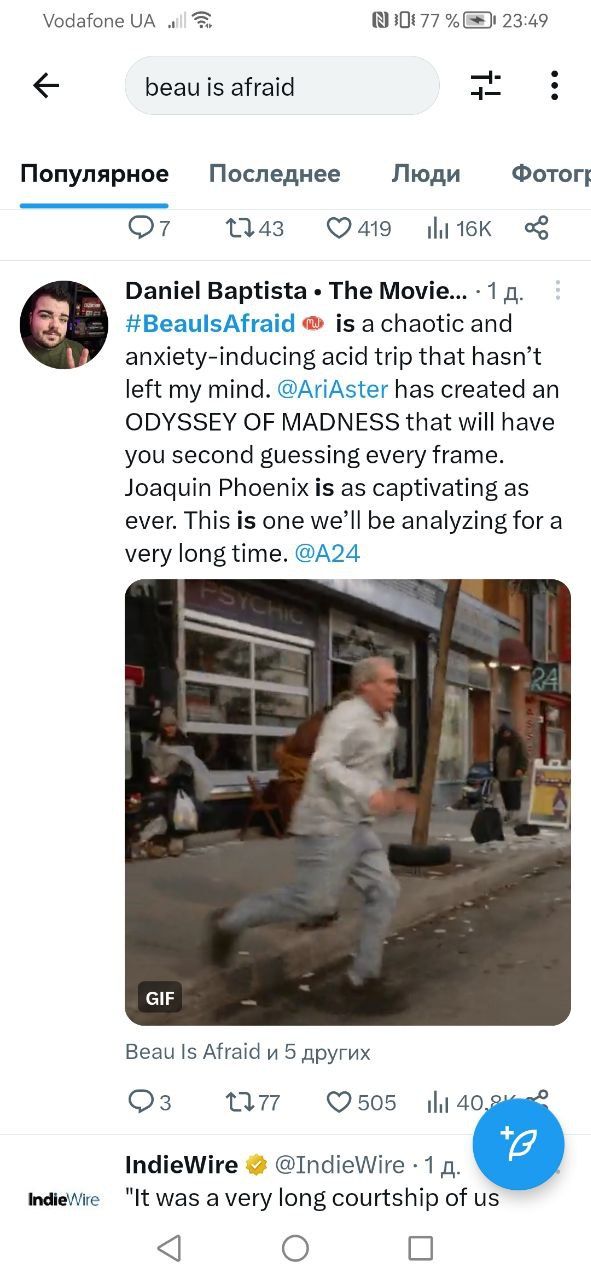Open the @A24 mention link

(x=328, y=554)
